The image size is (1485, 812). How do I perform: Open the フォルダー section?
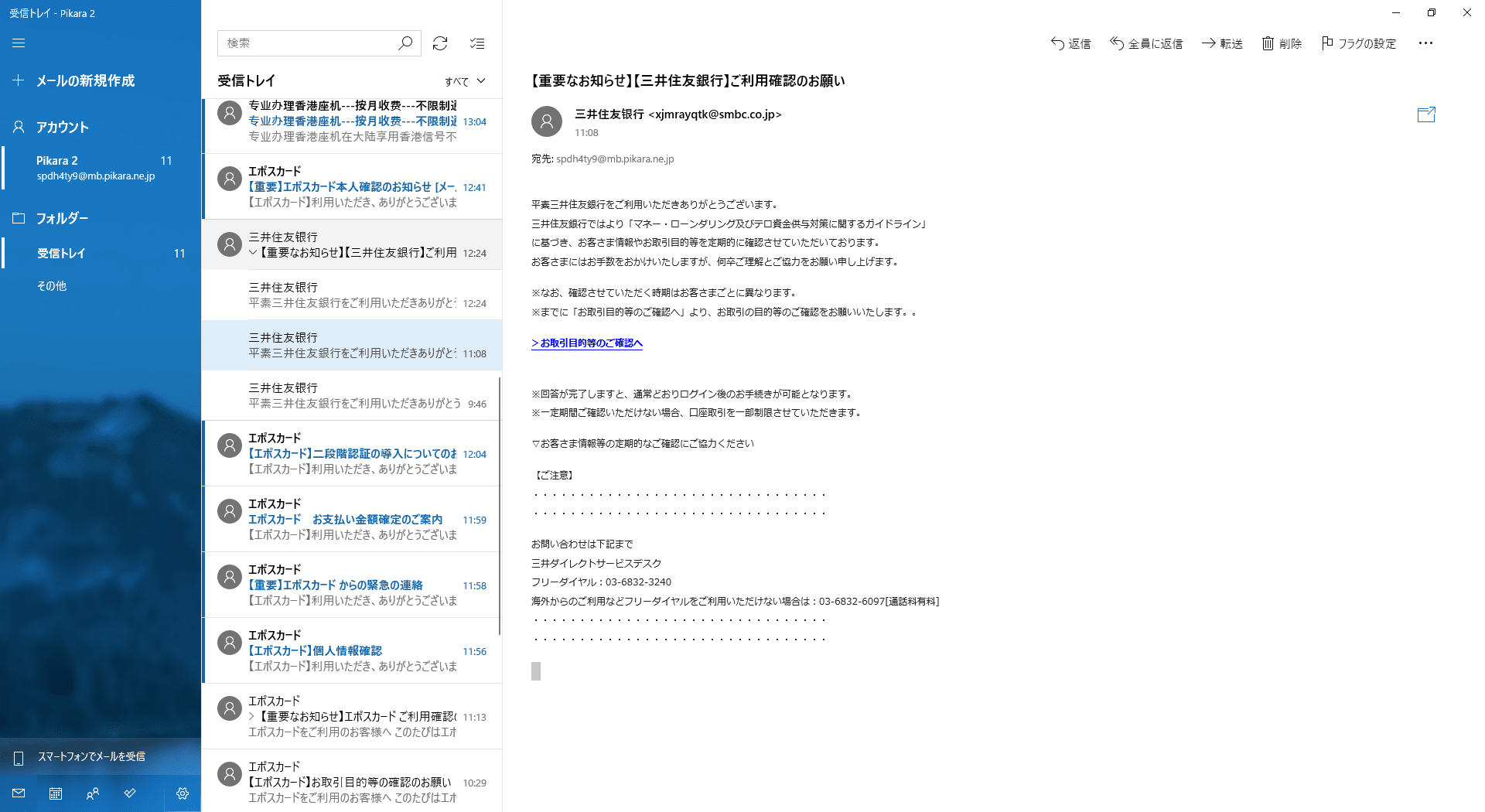point(101,218)
